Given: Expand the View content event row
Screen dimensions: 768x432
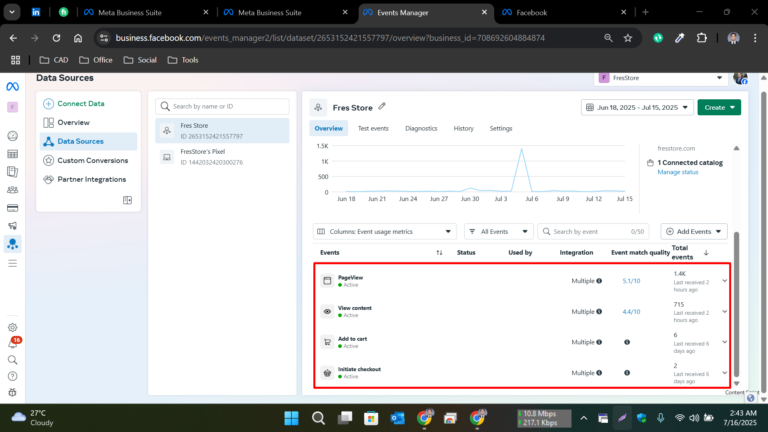Looking at the screenshot, I should point(724,311).
